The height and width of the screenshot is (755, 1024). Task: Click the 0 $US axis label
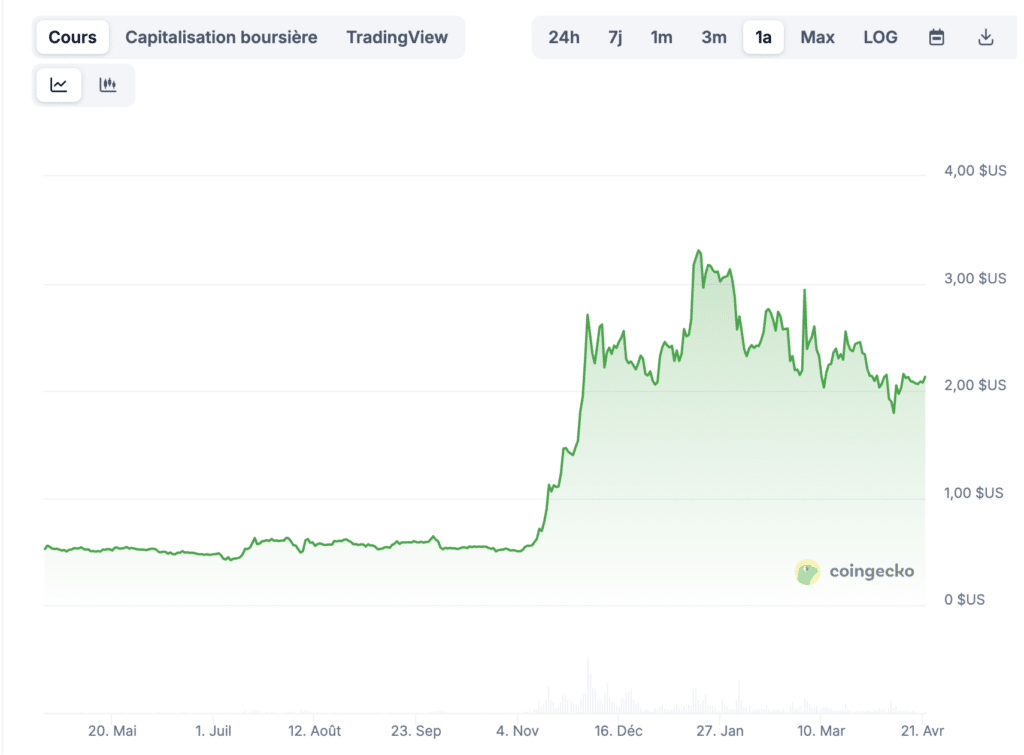(965, 600)
